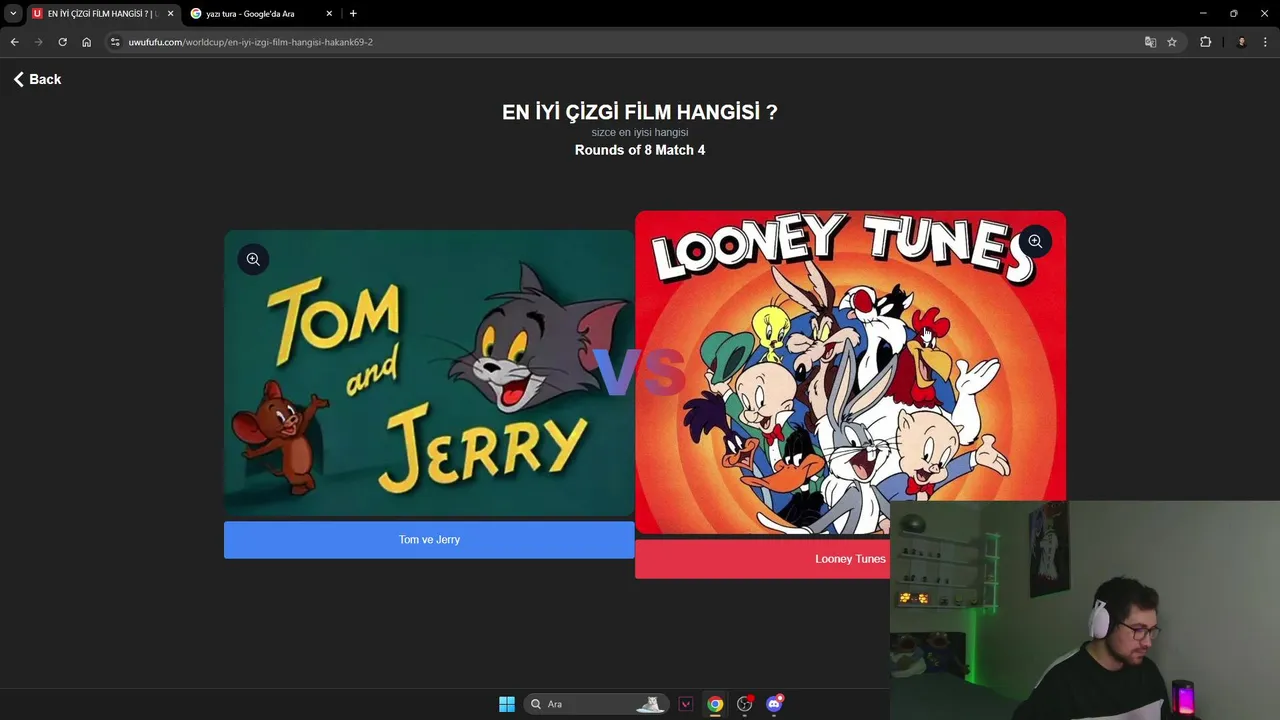
Task: Open Valorant from the taskbar
Action: [685, 704]
